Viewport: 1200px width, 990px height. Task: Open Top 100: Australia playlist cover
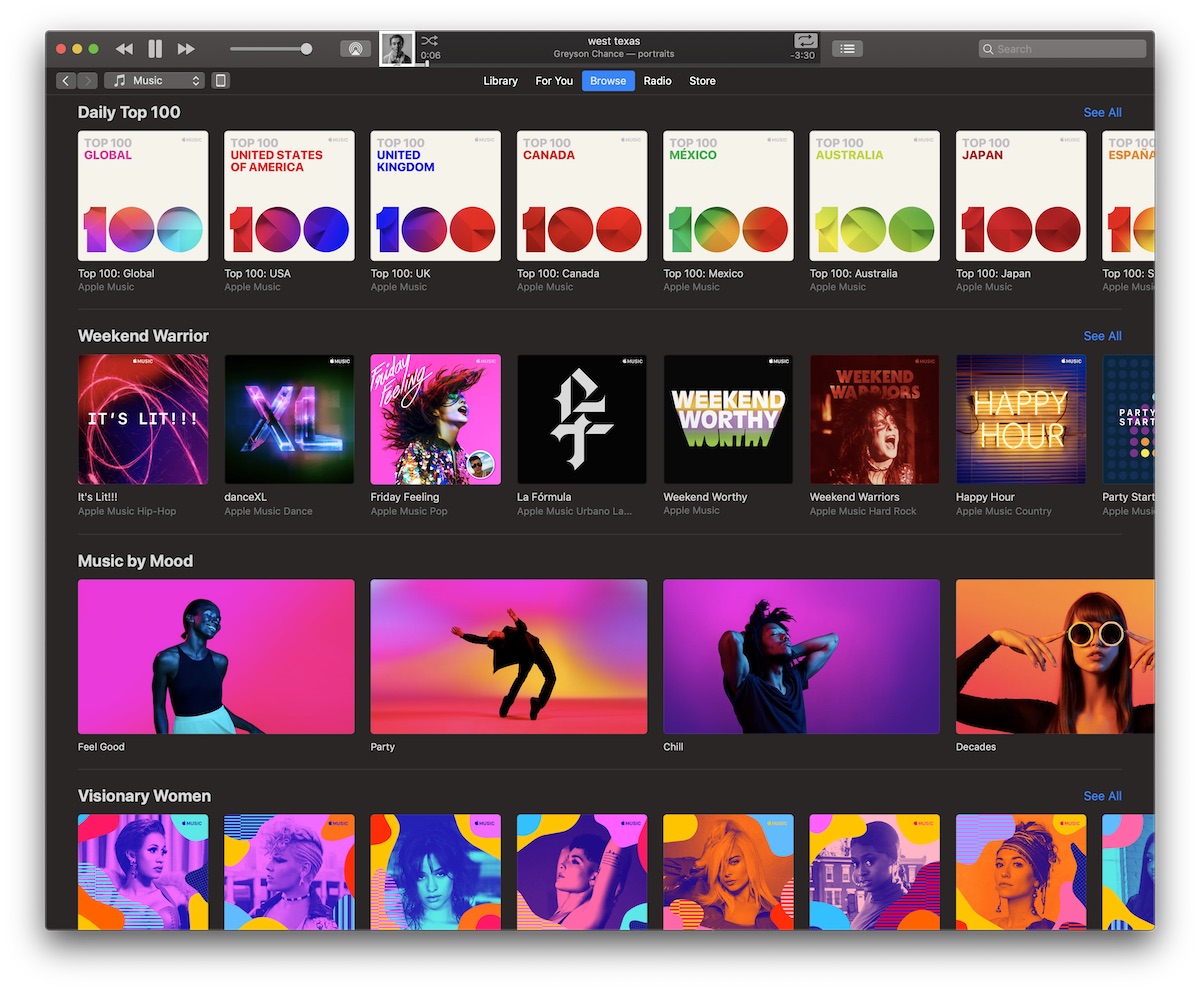(874, 195)
